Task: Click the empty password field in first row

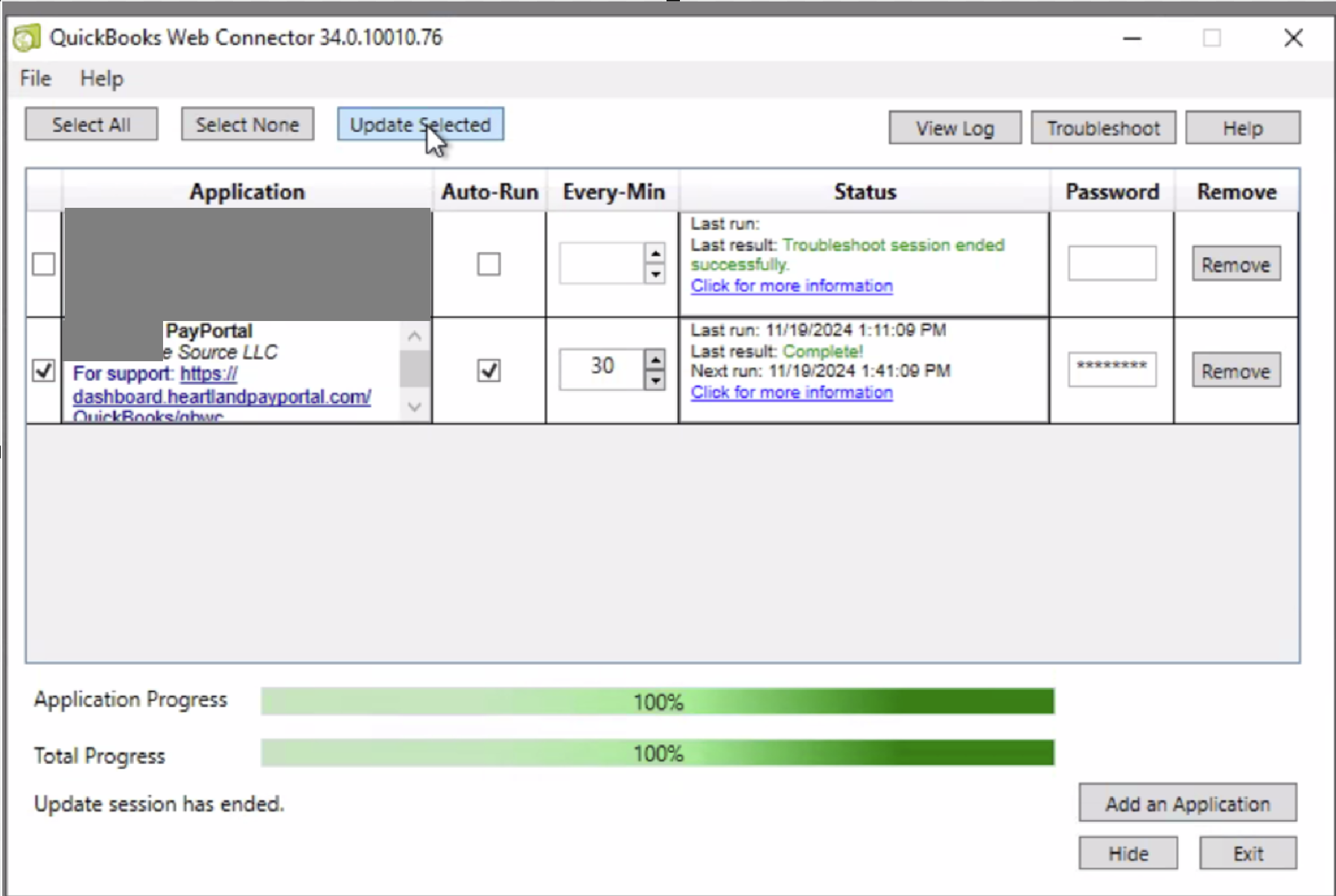Action: [1112, 263]
